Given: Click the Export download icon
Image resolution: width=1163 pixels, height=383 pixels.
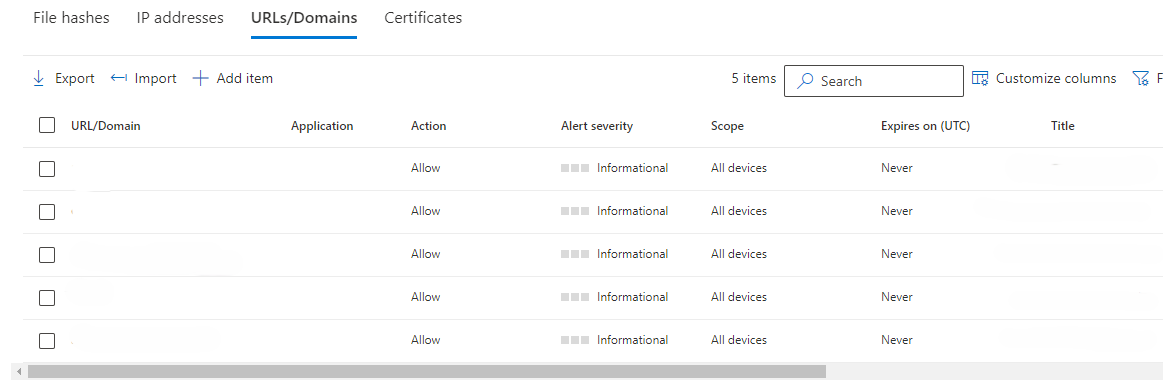Looking at the screenshot, I should pos(39,78).
